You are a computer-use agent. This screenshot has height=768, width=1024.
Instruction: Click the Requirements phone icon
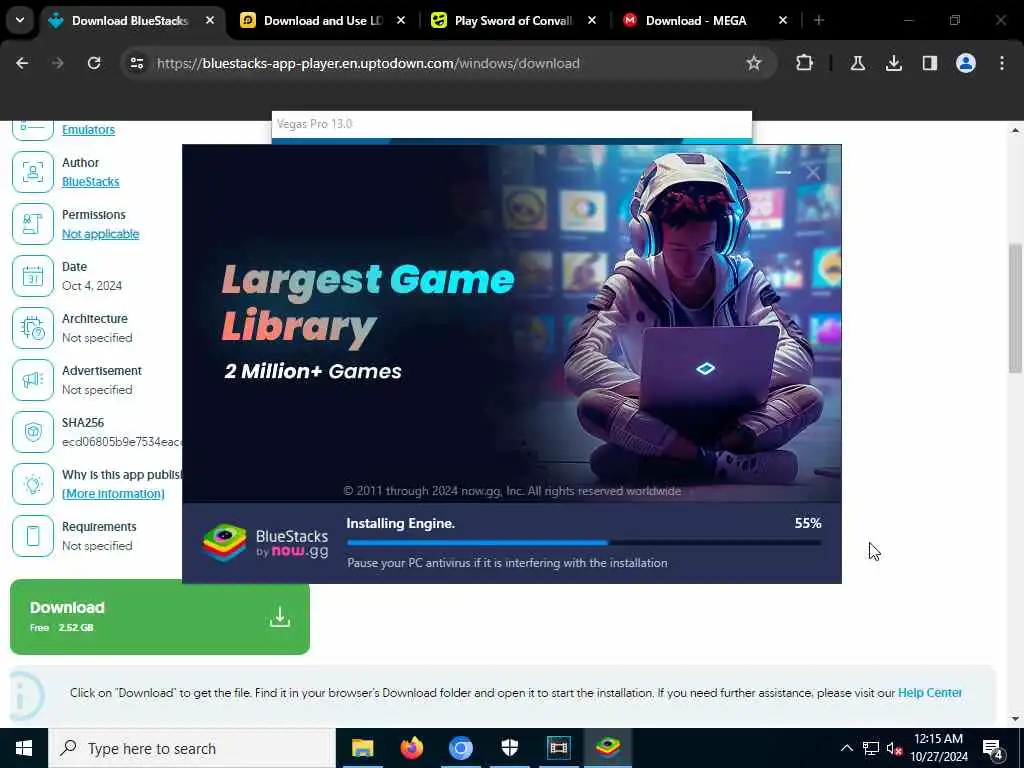(33, 536)
